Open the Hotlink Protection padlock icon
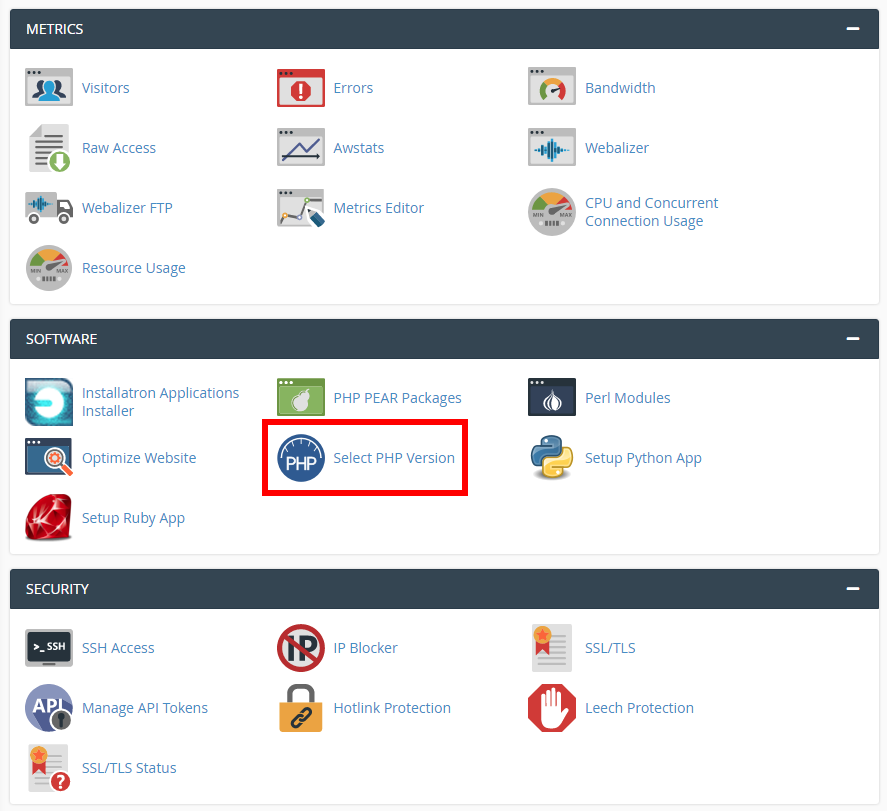Screen dimensions: 887x811 click(300, 708)
